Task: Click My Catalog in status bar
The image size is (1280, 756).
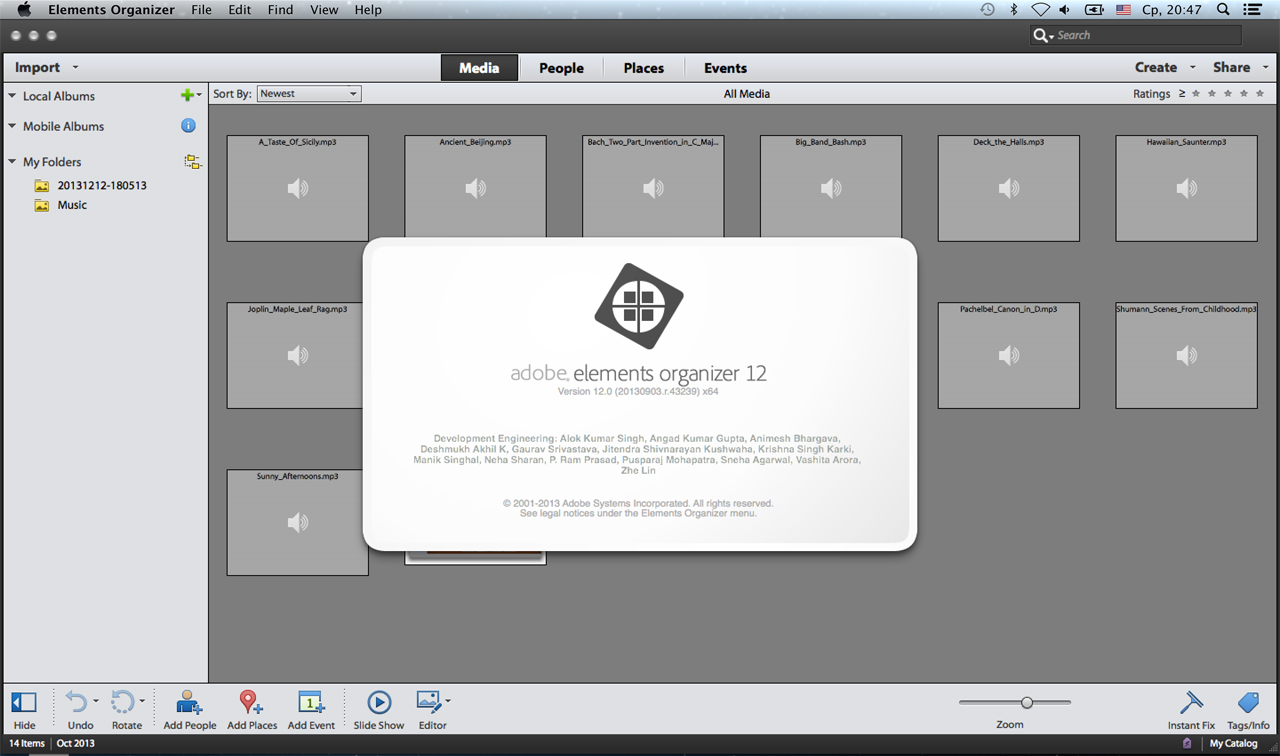Action: pos(1234,743)
